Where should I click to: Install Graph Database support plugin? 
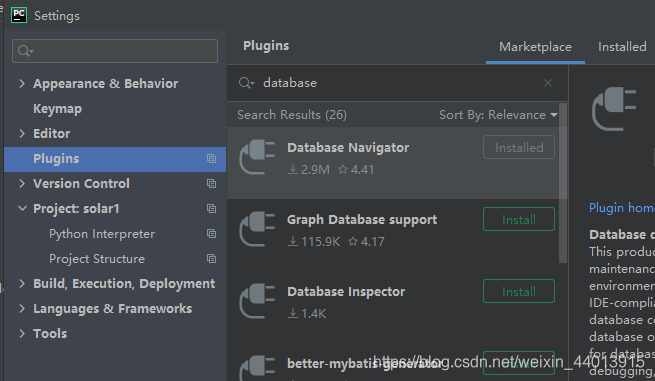click(519, 219)
